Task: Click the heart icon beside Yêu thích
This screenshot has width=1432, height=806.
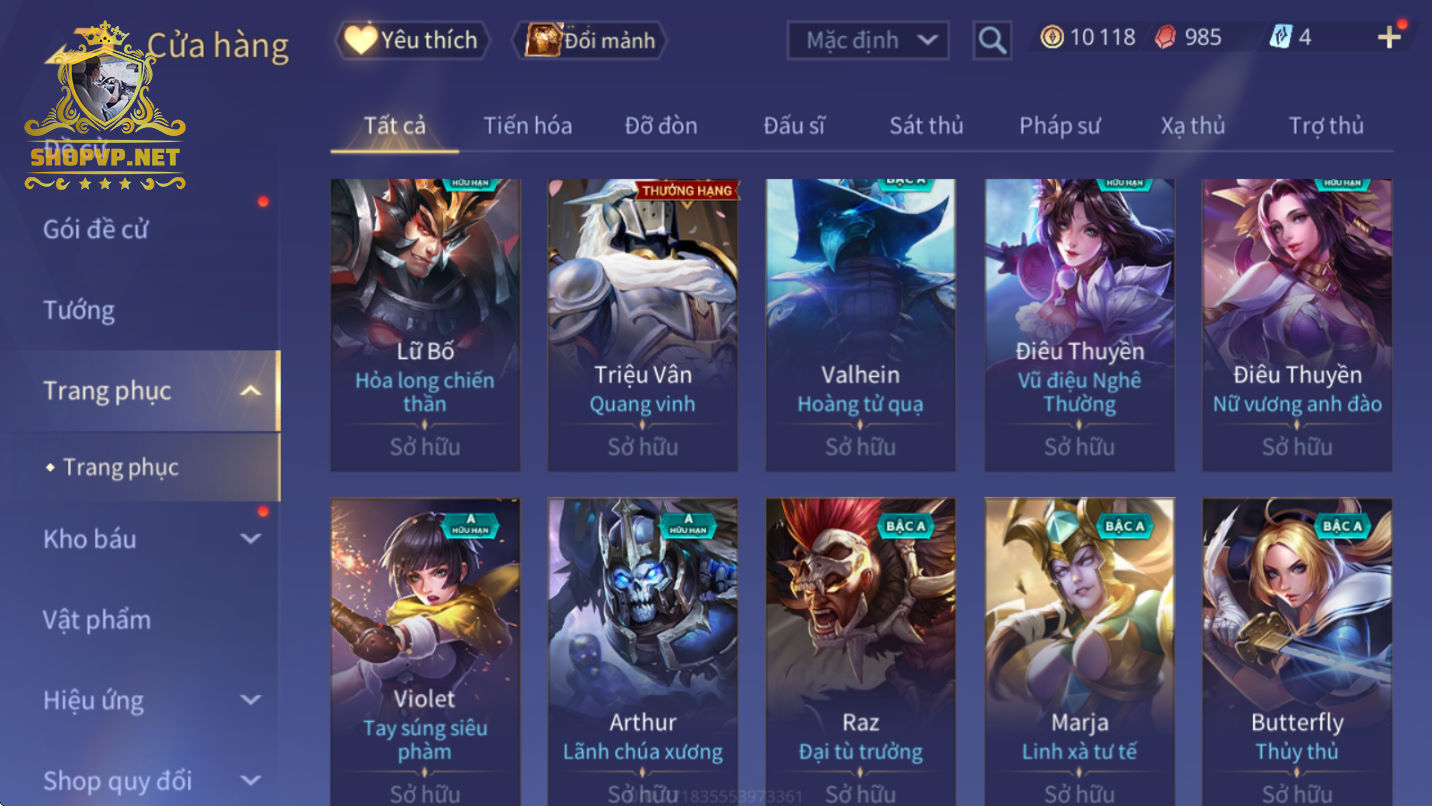Action: tap(360, 40)
